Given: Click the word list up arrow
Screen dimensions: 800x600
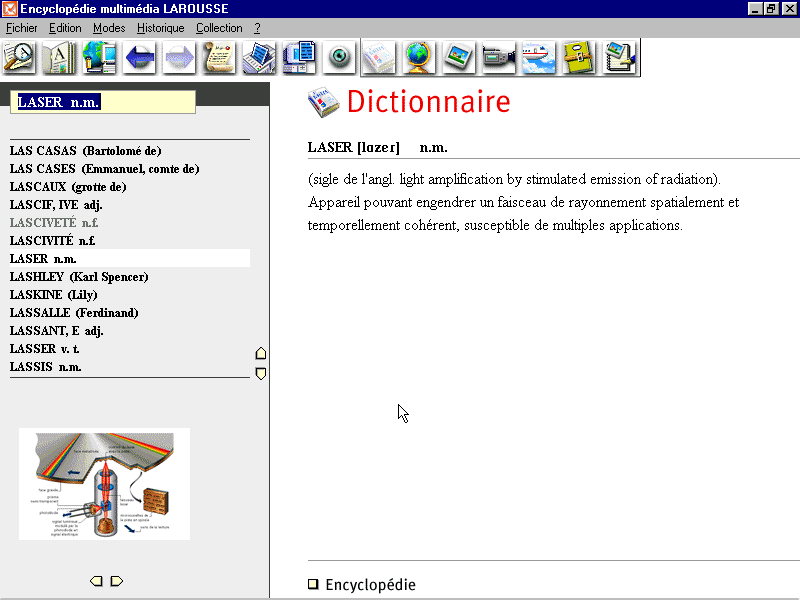Looking at the screenshot, I should point(261,353).
